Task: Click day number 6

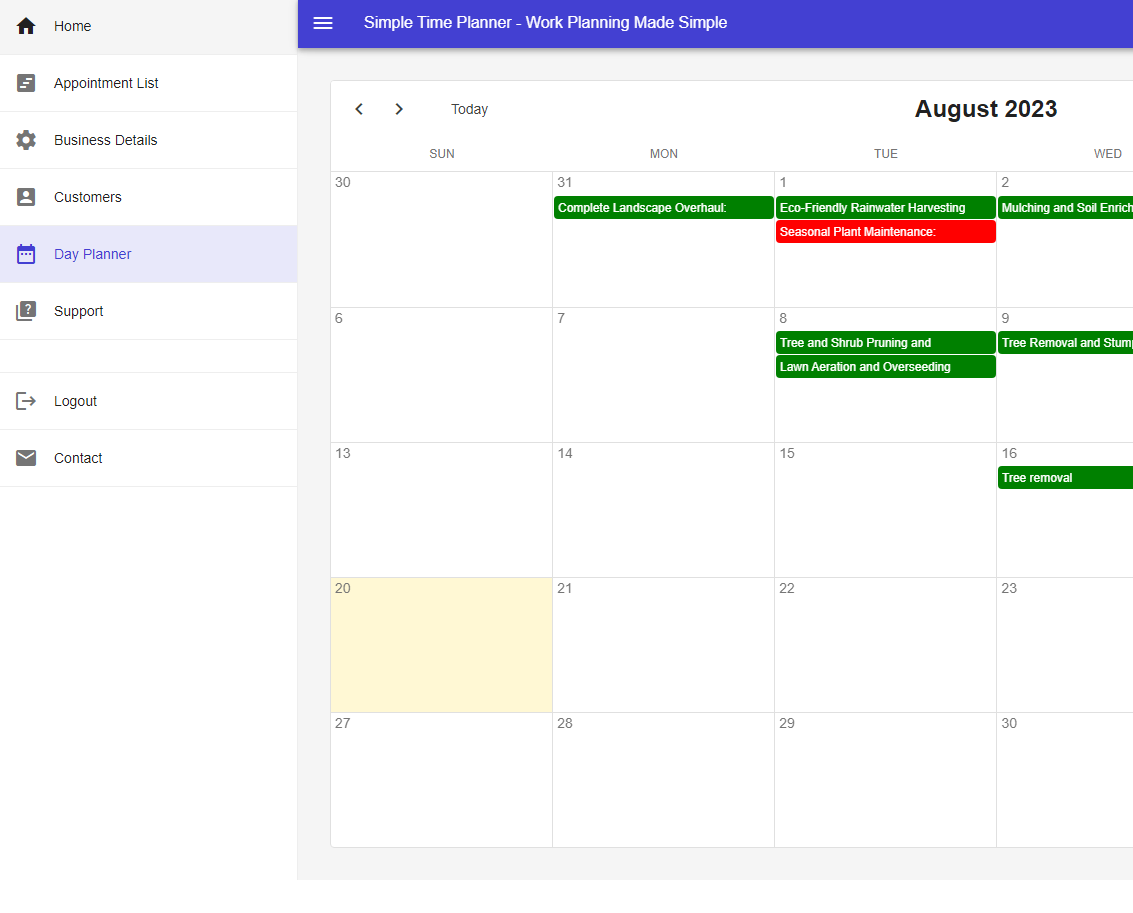Action: (339, 319)
